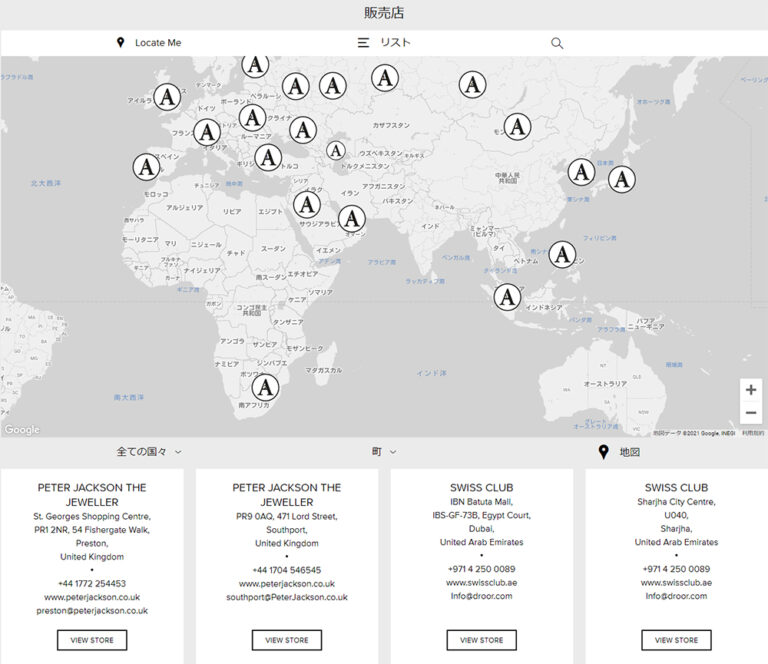Select the store marker over France/Italy
The height and width of the screenshot is (664, 768).
207,132
